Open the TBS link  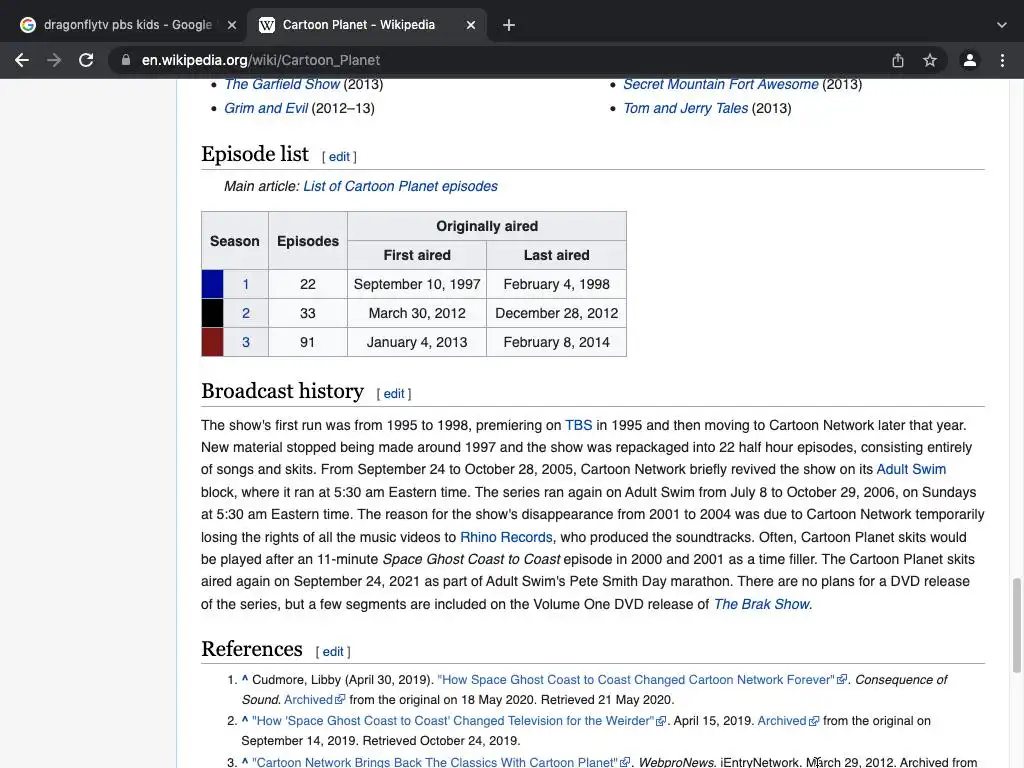coord(579,425)
